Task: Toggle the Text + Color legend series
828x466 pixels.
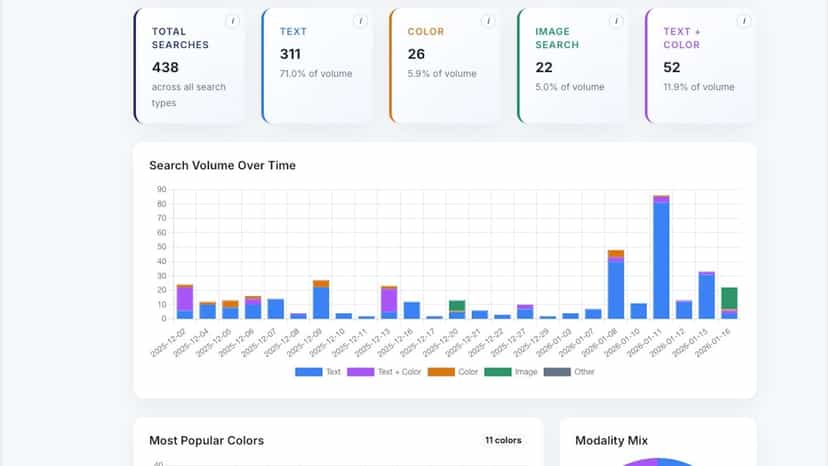Action: (x=384, y=372)
